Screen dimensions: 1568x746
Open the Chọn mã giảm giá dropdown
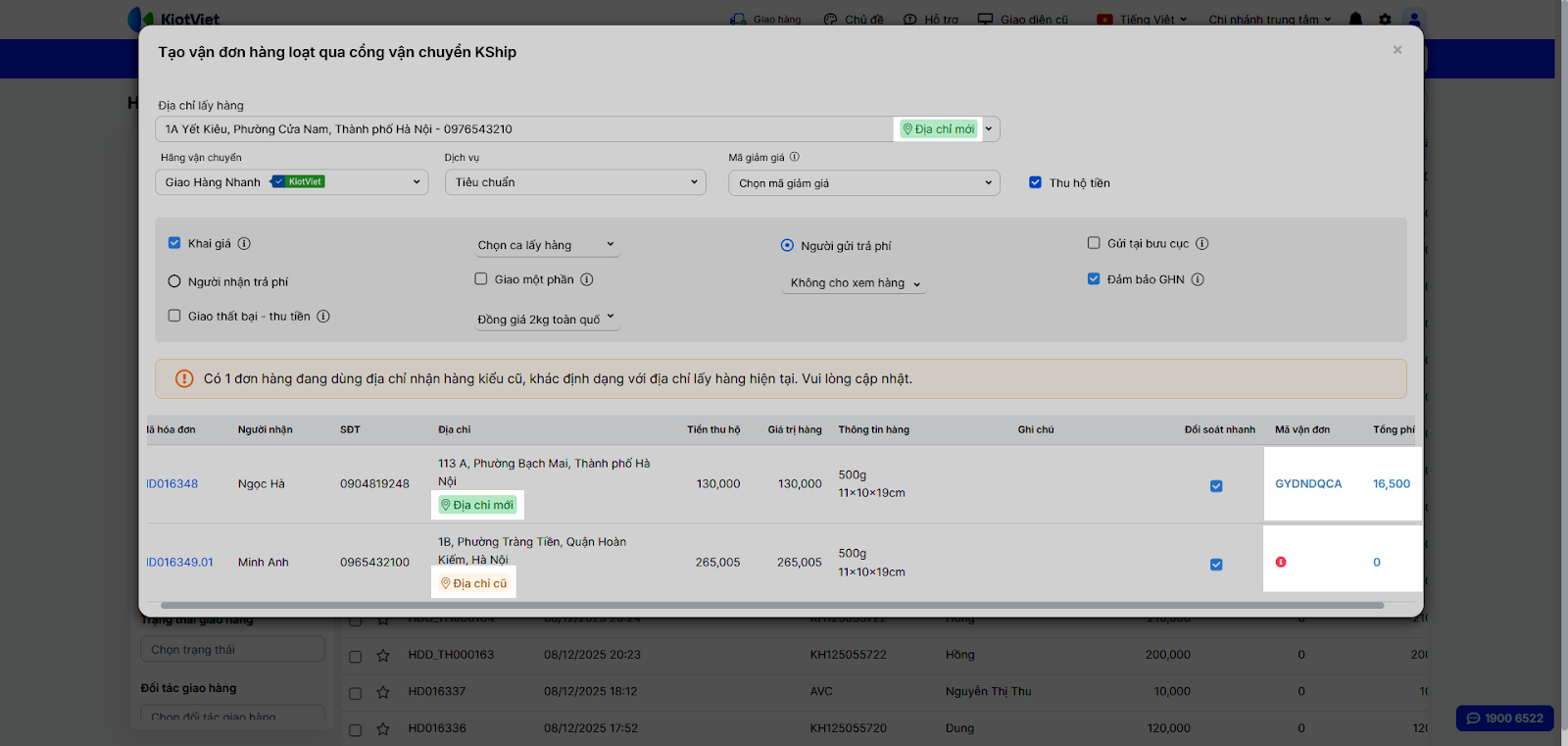point(863,183)
